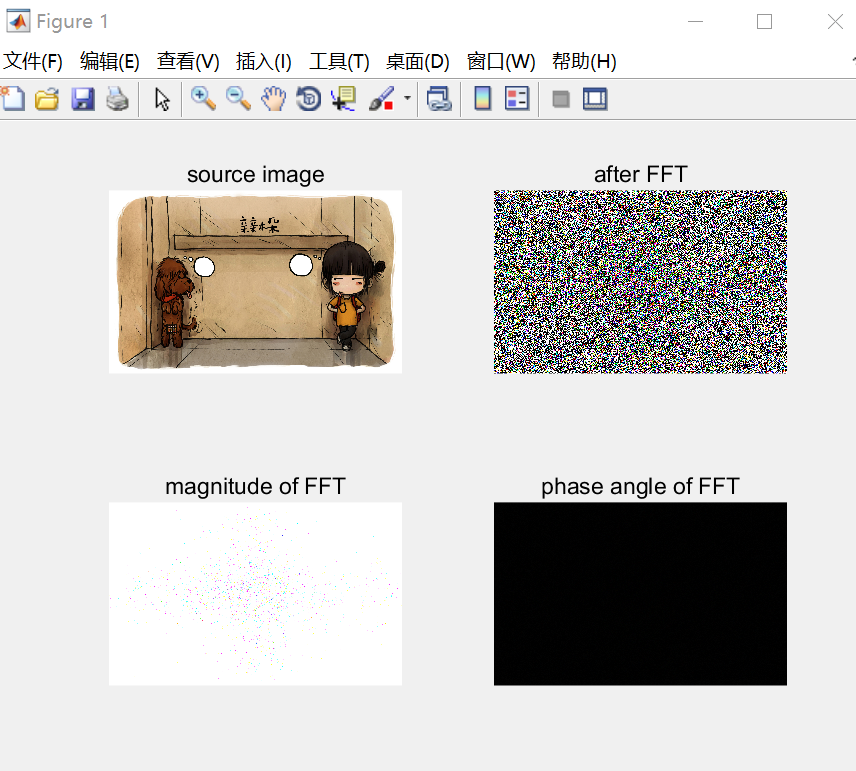Open the 工具(T) menu
The width and height of the screenshot is (856, 771).
click(x=339, y=61)
